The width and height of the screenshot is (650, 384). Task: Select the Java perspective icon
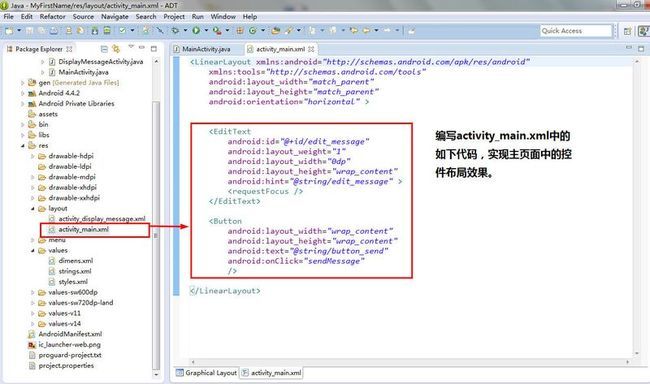(x=643, y=31)
